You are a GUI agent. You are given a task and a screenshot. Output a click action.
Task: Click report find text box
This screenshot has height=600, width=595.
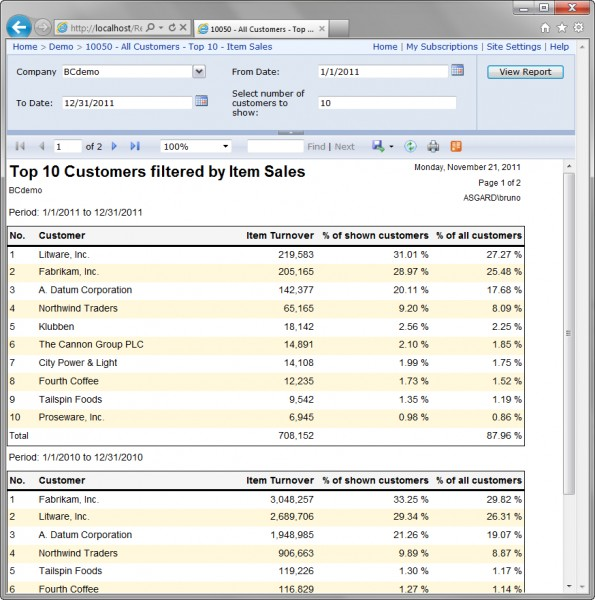[275, 146]
